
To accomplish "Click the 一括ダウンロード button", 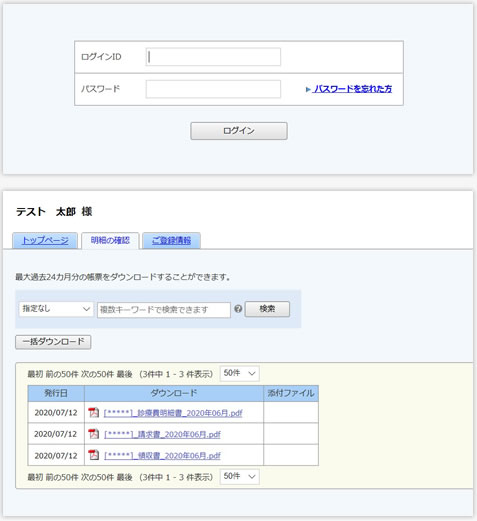I will (53, 342).
